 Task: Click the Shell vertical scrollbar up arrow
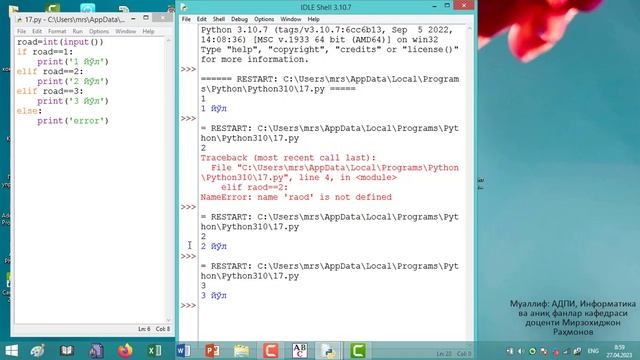pos(469,29)
